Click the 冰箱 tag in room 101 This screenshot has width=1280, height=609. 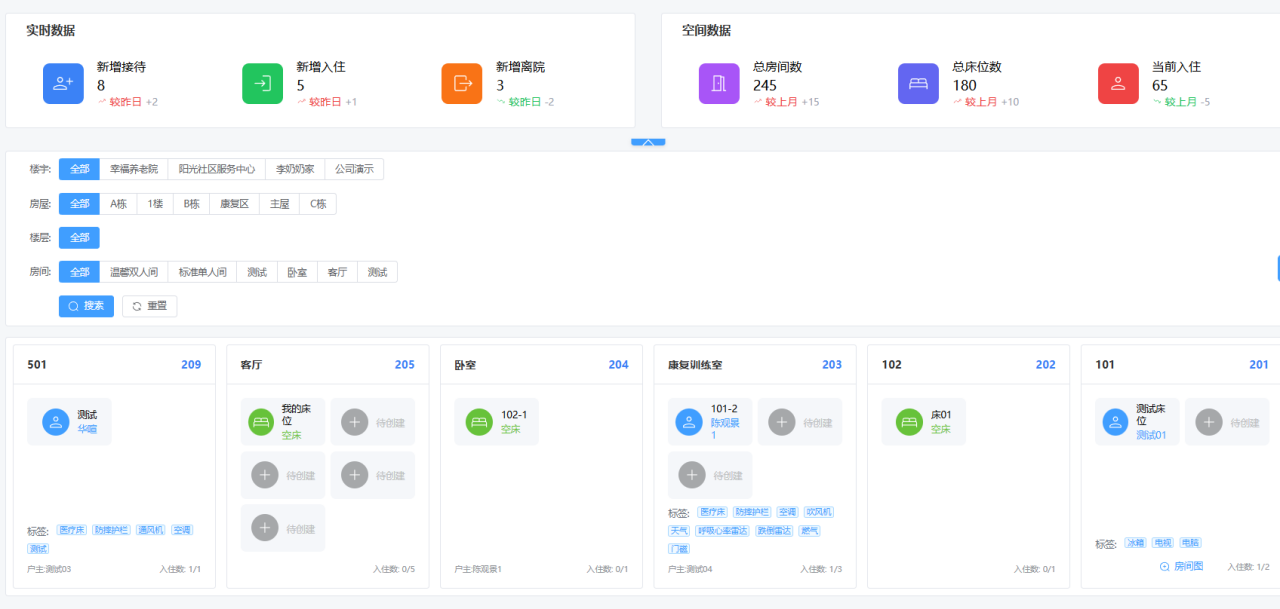point(1135,543)
